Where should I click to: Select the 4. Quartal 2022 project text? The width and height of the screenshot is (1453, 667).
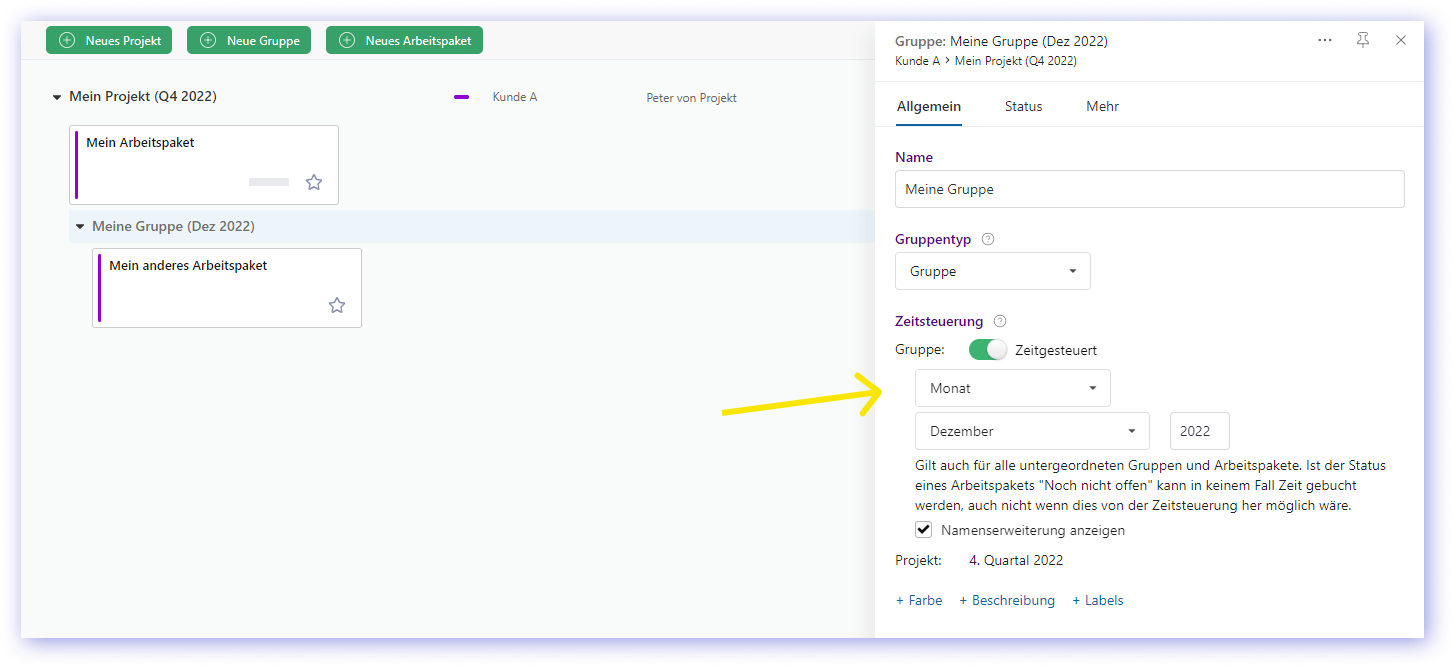coord(1016,561)
